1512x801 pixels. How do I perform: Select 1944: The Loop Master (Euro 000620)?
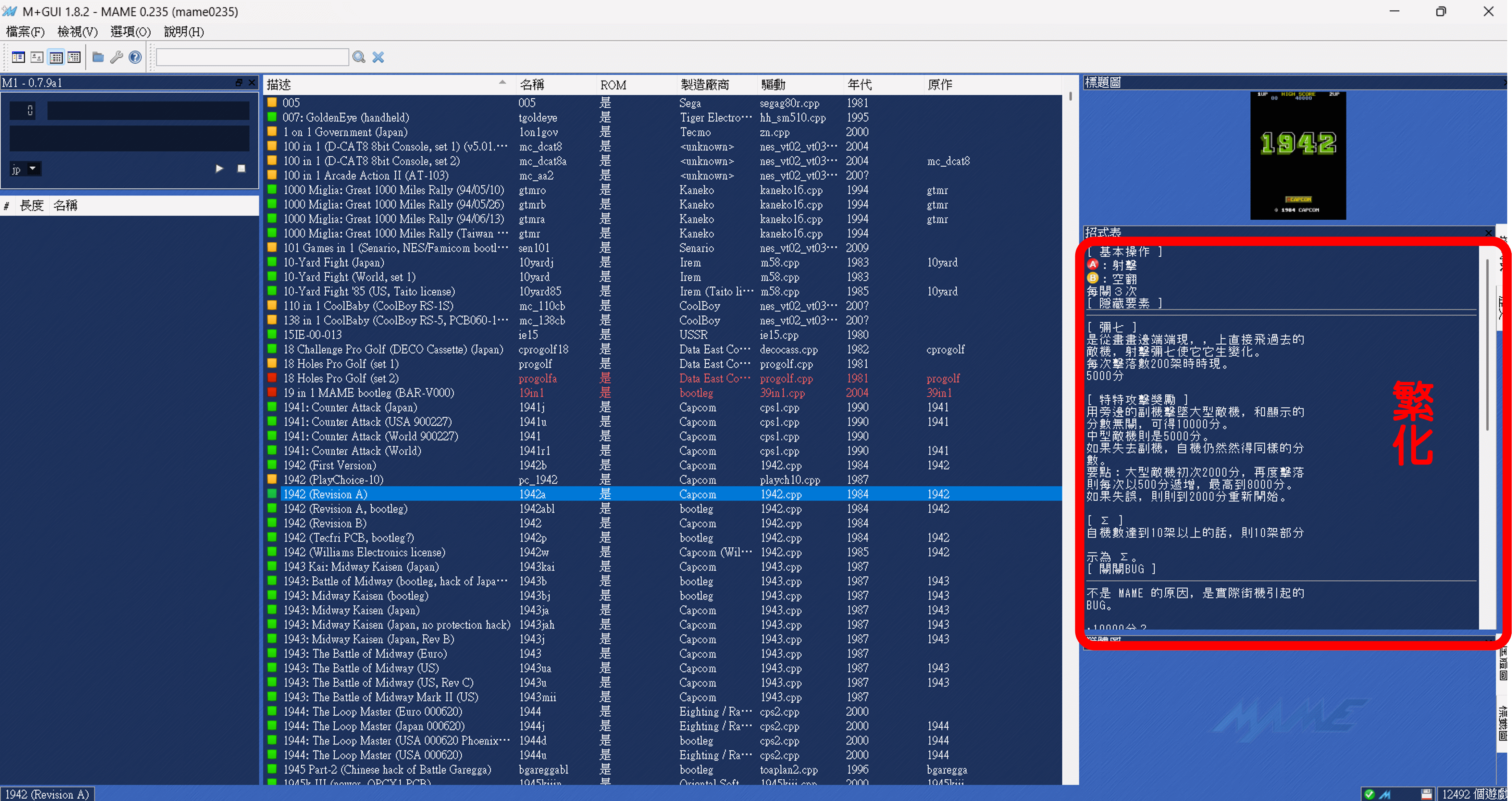click(373, 712)
